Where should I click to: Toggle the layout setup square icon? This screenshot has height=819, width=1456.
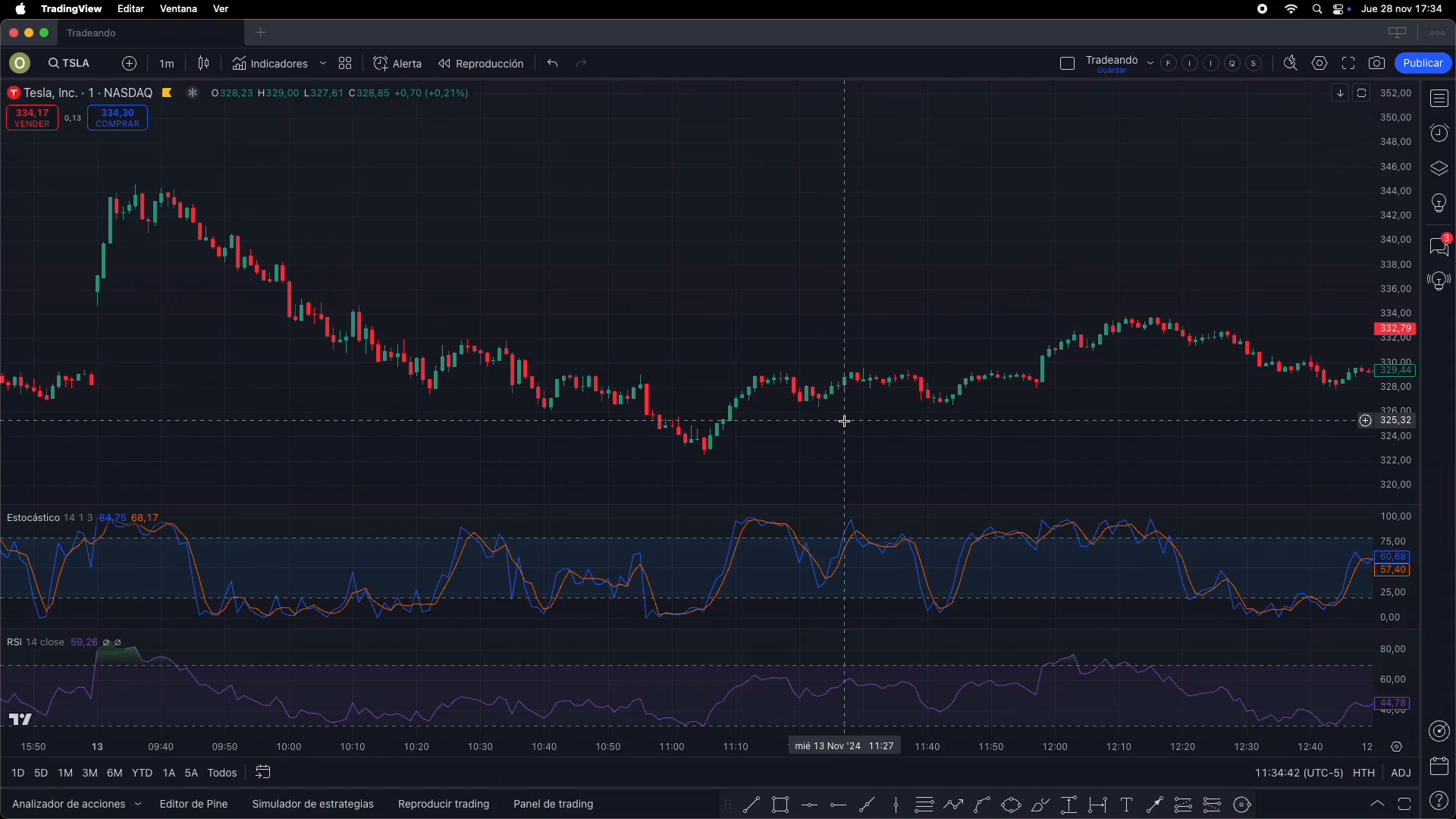tap(1067, 64)
